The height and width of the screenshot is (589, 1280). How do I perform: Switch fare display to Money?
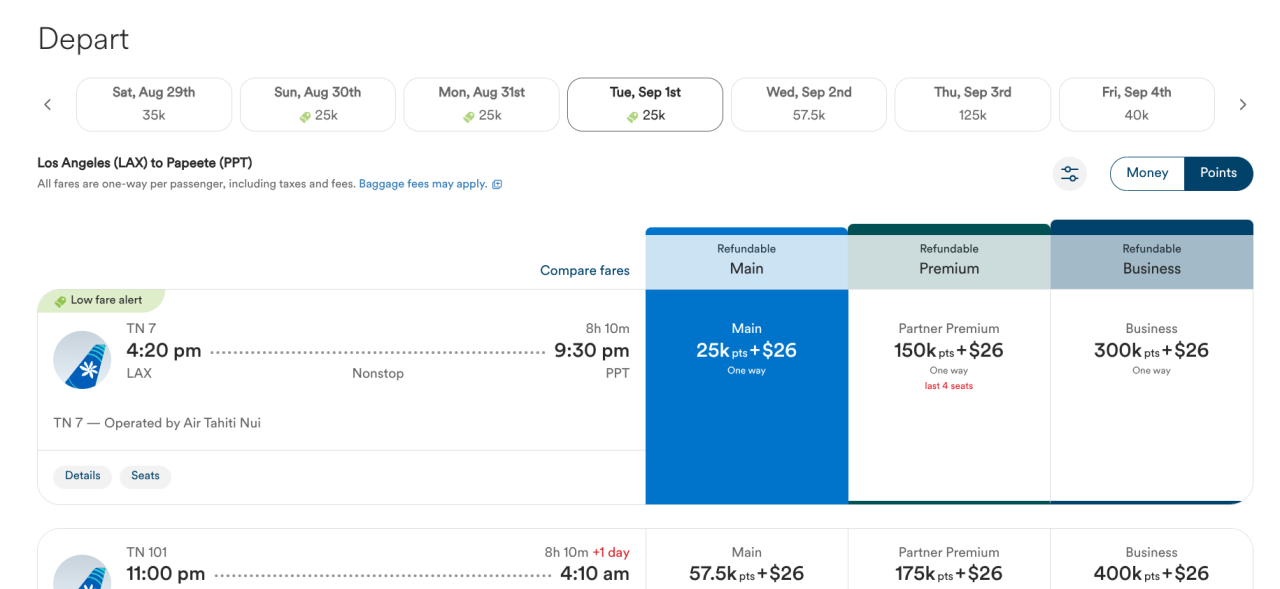[x=1147, y=173]
